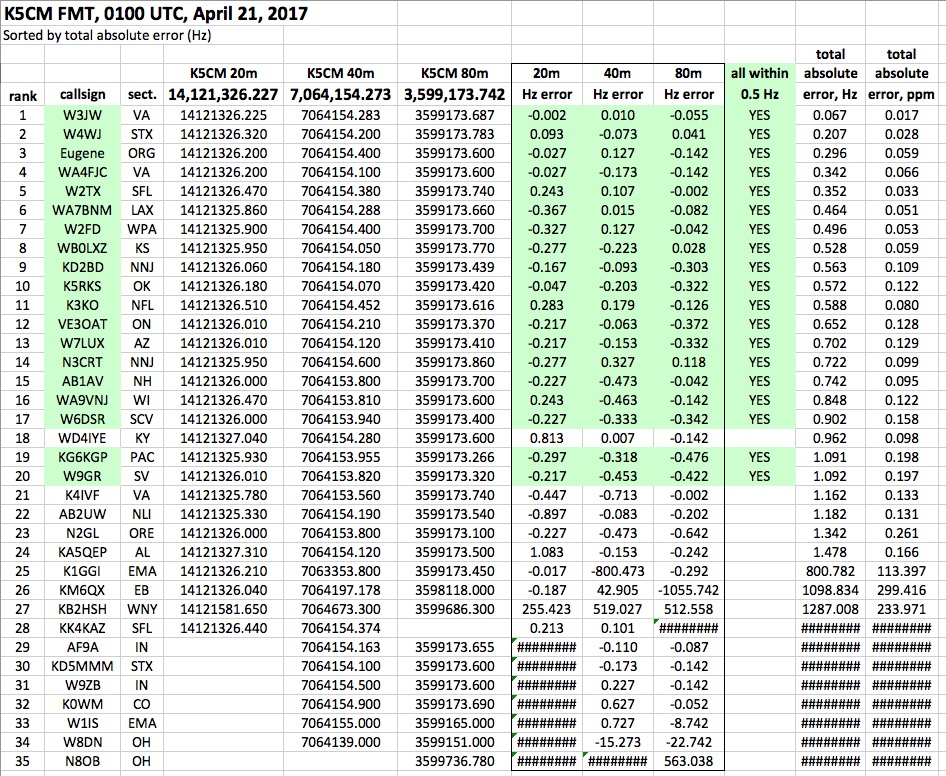Click the ######## 80m error cell for KK4KAZ
This screenshot has height=776, width=946.
[688, 628]
